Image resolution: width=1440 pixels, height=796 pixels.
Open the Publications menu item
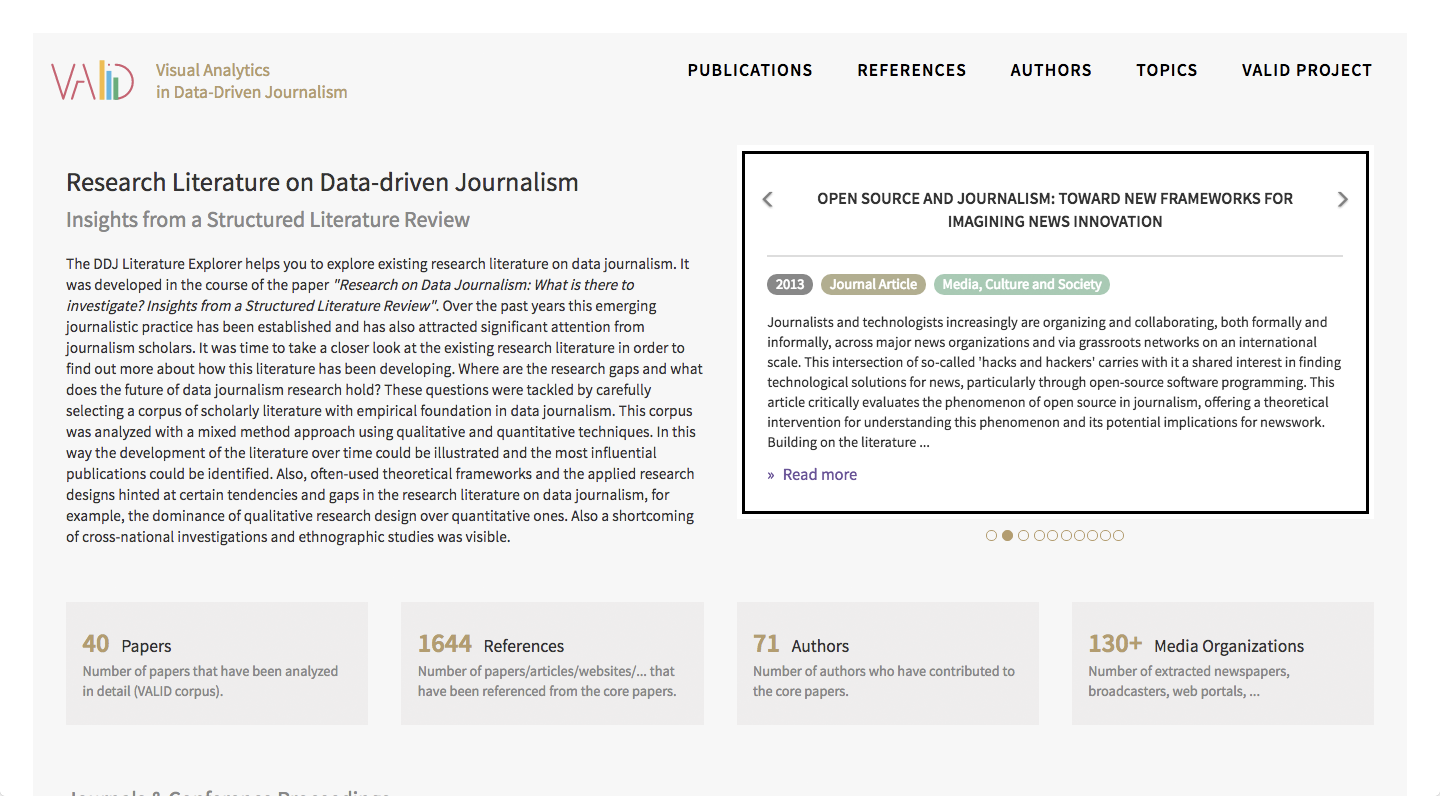click(x=750, y=70)
